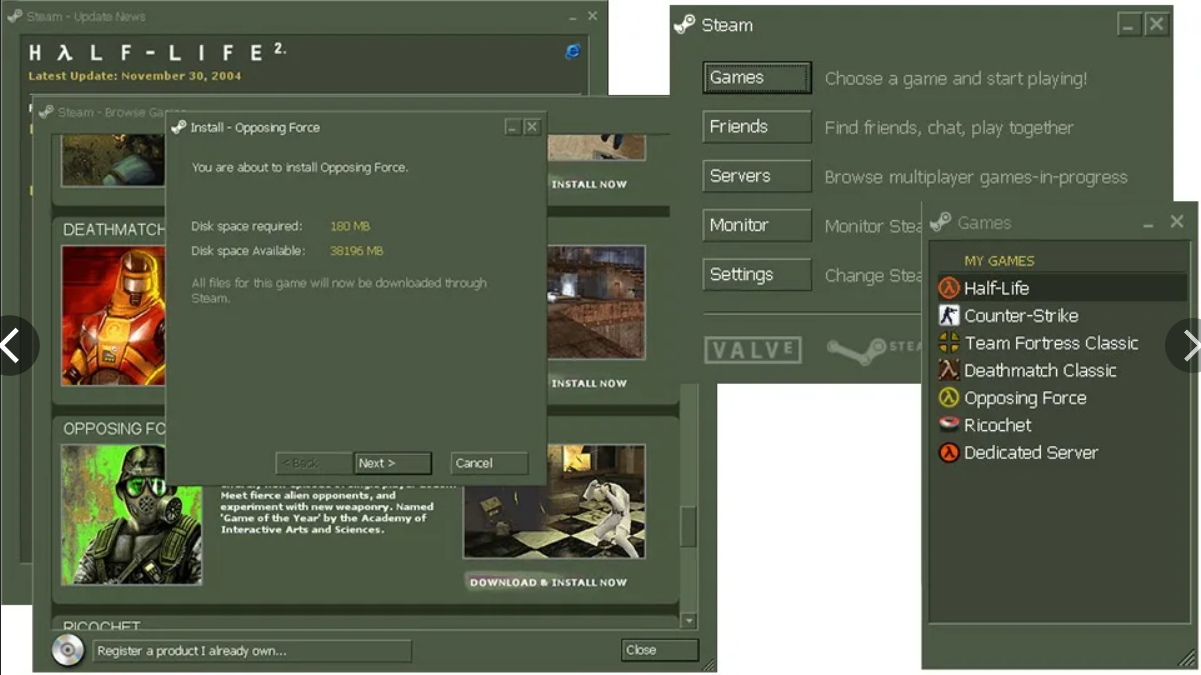Click the Half-Life icon in My Games
The image size is (1201, 675).
tap(948, 288)
